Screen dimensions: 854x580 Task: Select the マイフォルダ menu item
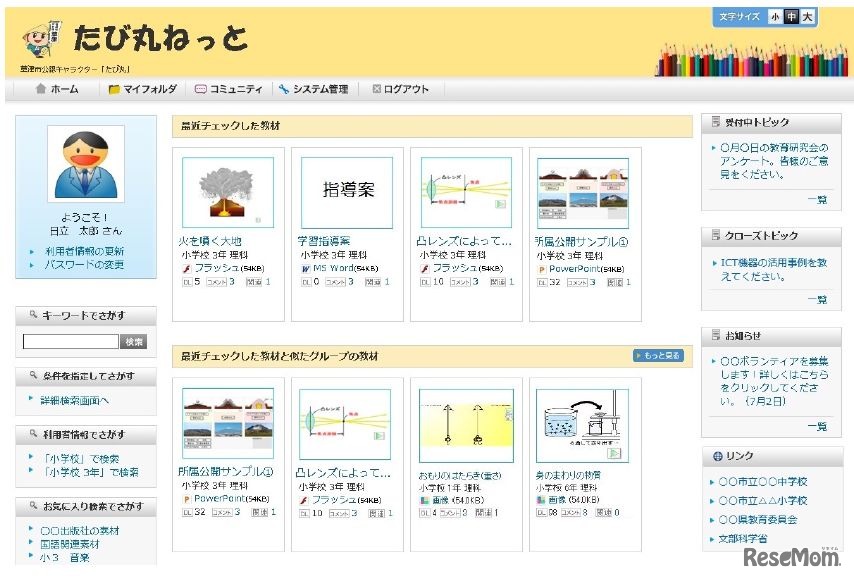pyautogui.click(x=140, y=88)
